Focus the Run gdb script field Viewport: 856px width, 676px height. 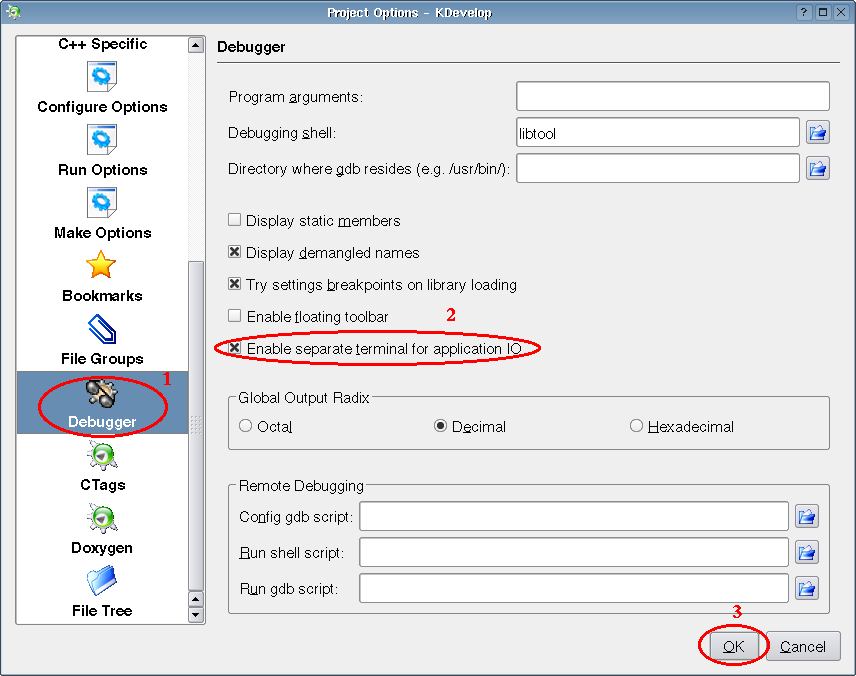574,588
